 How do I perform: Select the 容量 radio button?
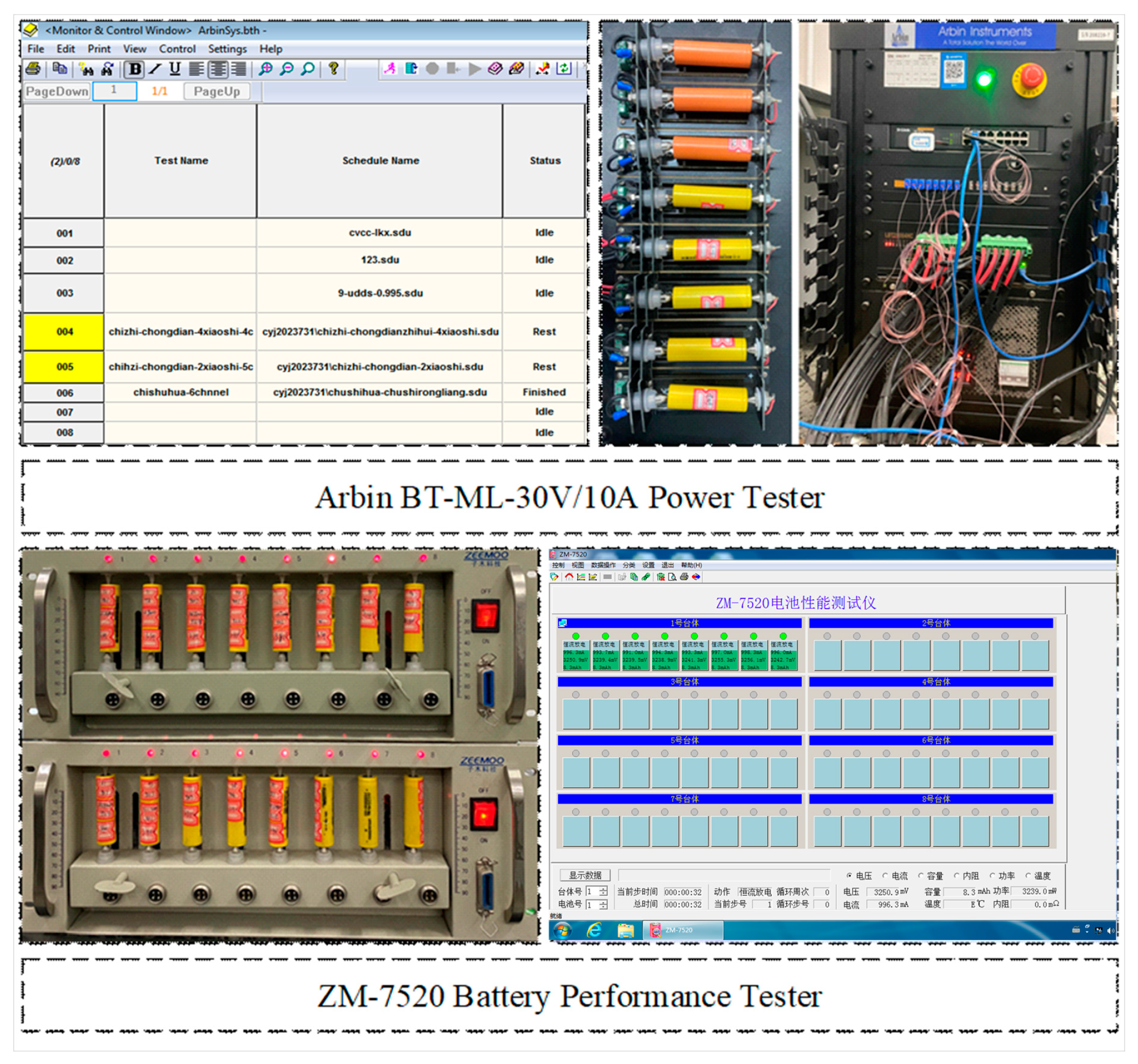tap(921, 876)
